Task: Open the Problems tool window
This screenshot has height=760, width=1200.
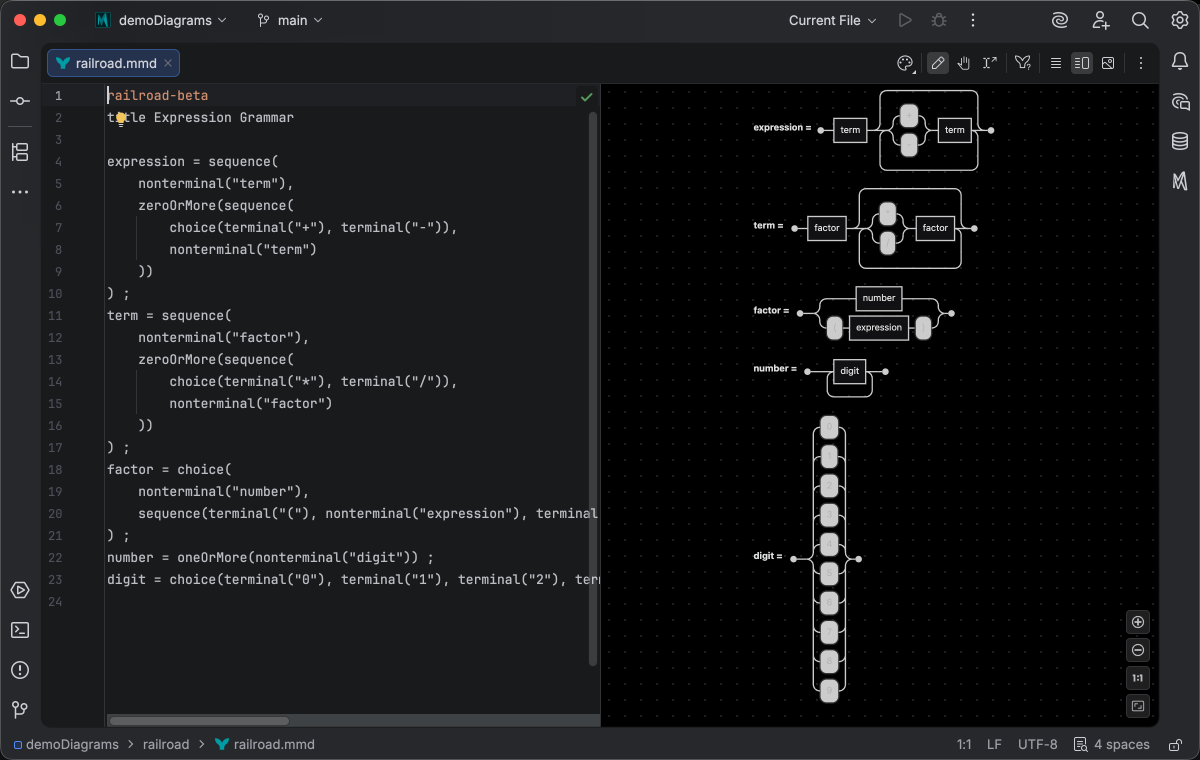Action: (x=20, y=670)
